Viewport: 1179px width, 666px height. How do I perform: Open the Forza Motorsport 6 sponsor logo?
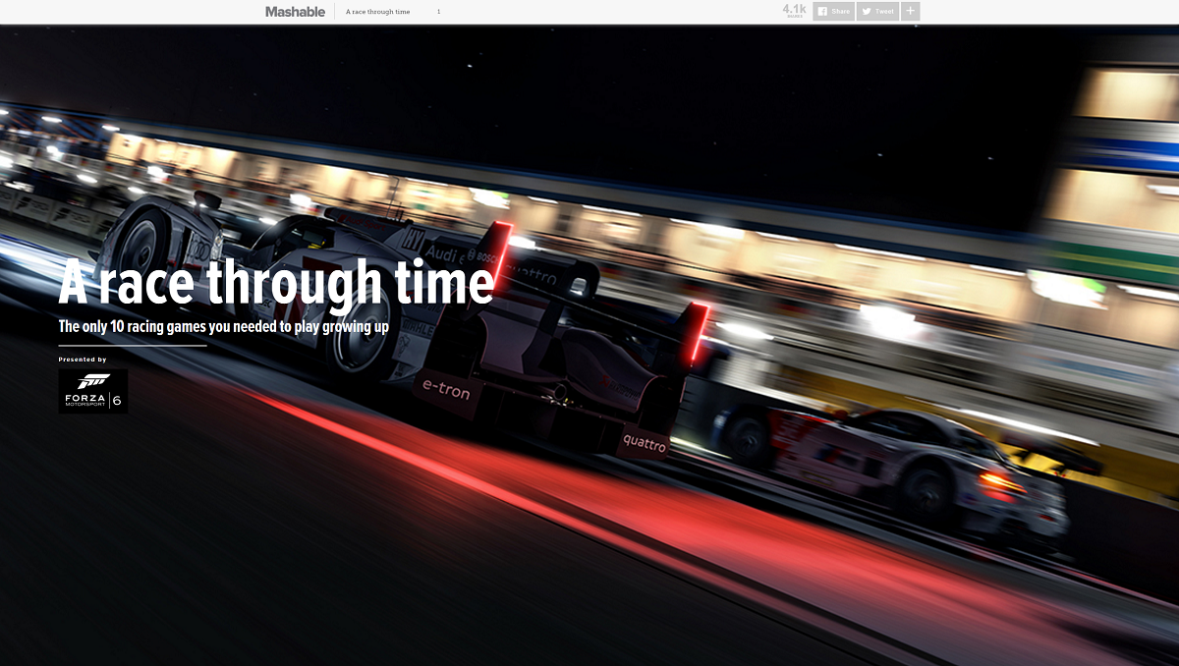click(93, 391)
